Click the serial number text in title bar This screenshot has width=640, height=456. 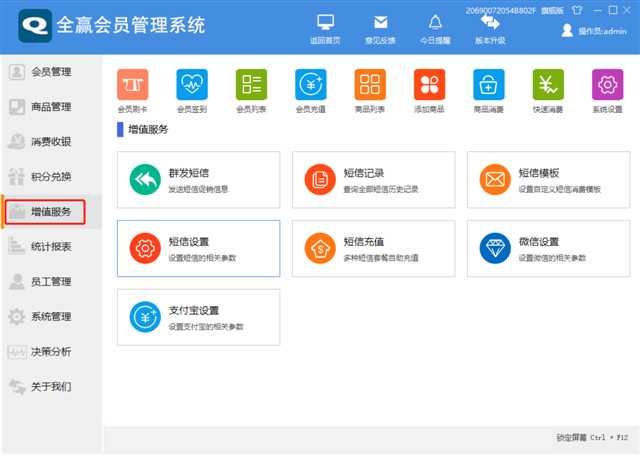tap(500, 11)
